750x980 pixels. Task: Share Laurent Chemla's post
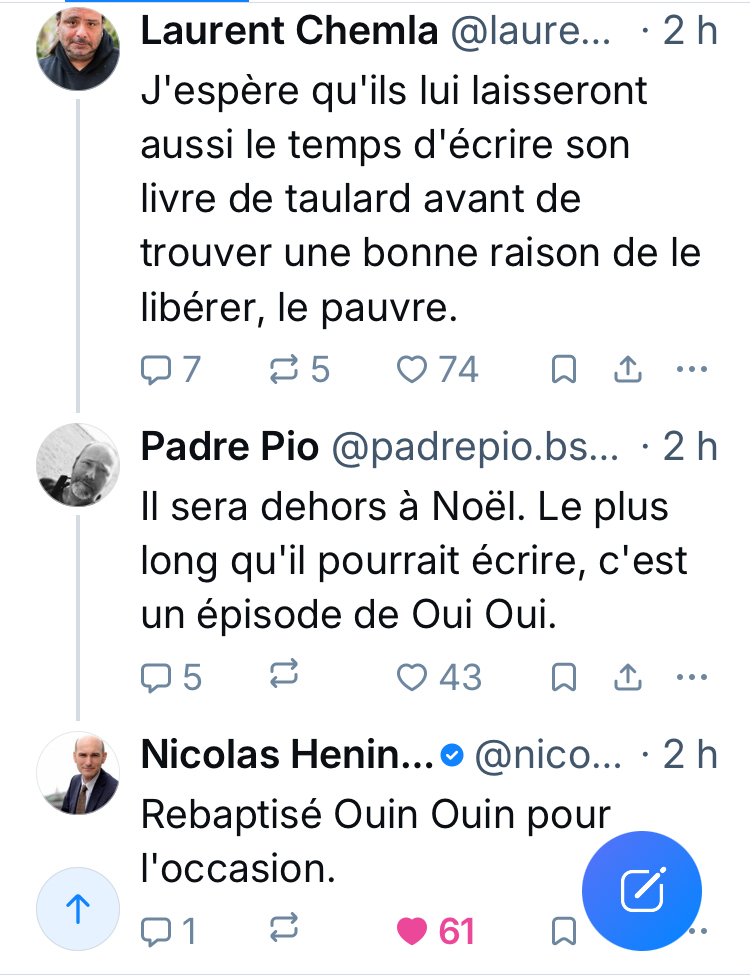point(626,371)
